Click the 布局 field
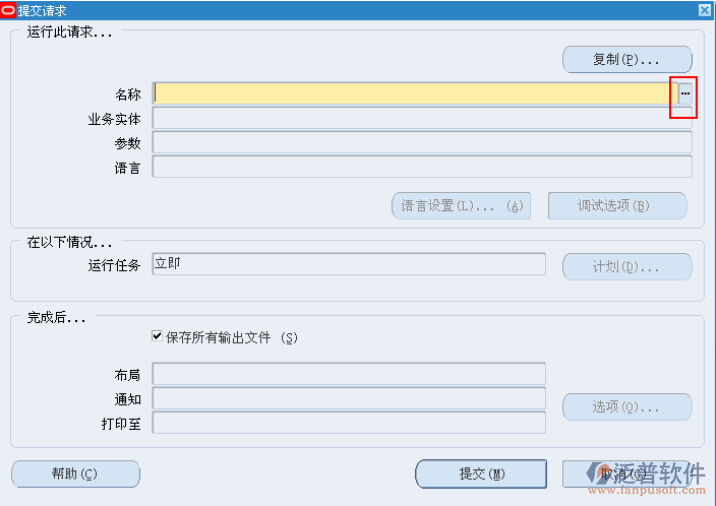Screen dimensions: 716x506 coord(348,374)
